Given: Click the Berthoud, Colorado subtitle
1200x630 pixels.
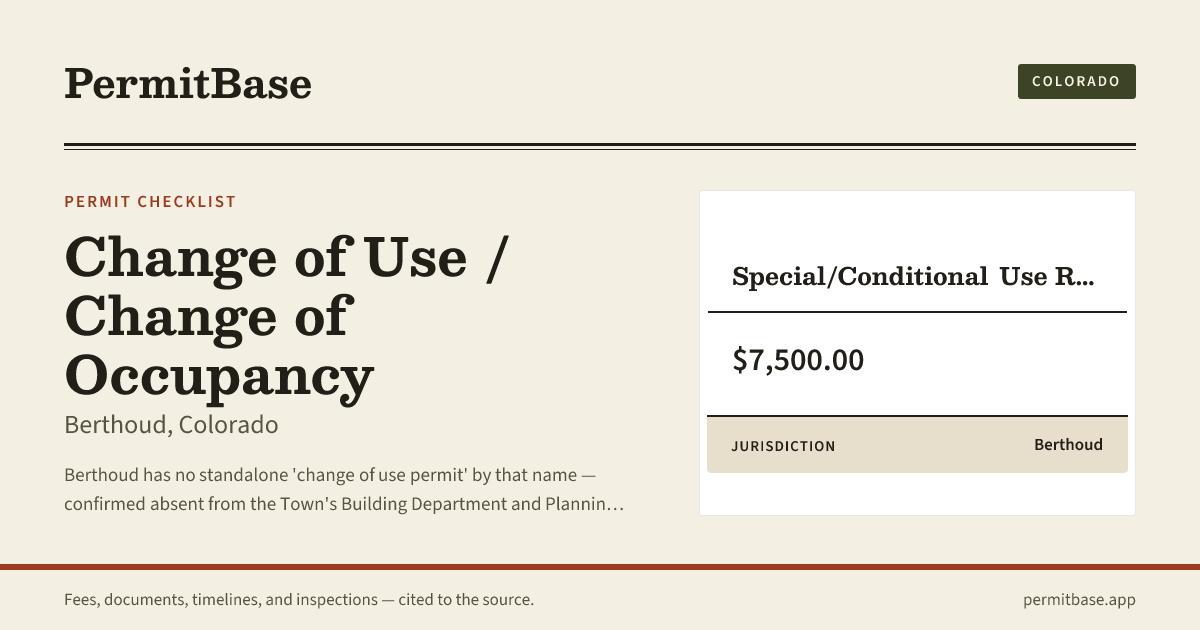Looking at the screenshot, I should (x=171, y=424).
